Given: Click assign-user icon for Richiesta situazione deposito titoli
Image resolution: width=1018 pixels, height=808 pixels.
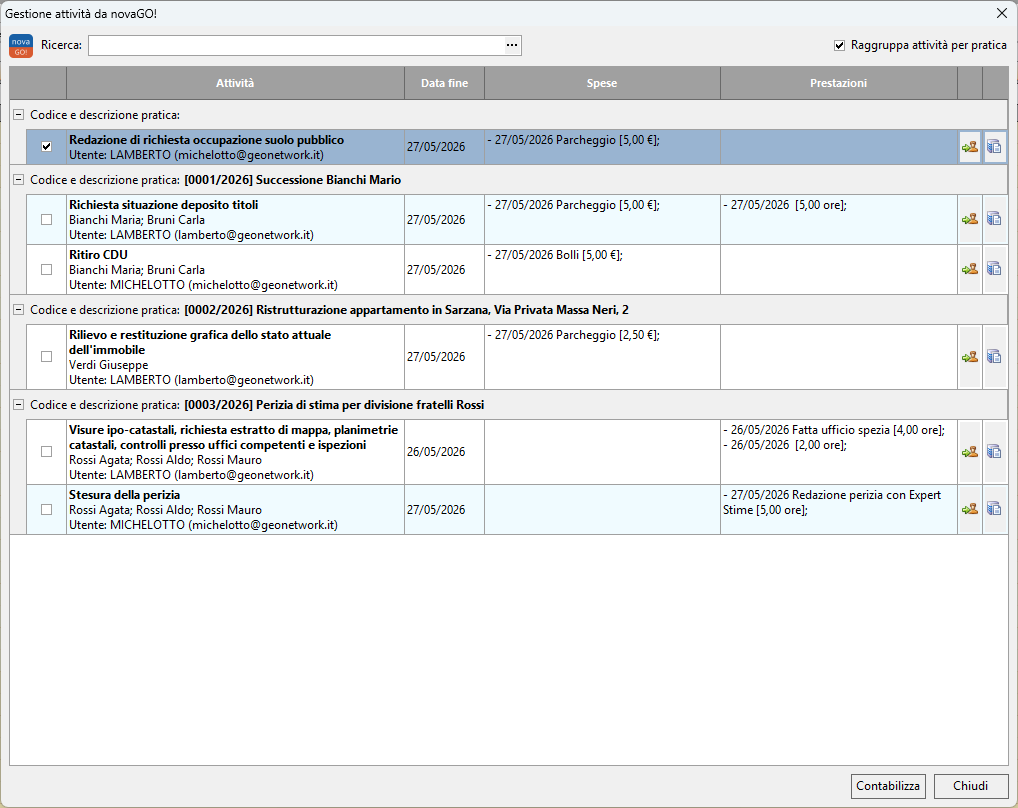Looking at the screenshot, I should (970, 219).
